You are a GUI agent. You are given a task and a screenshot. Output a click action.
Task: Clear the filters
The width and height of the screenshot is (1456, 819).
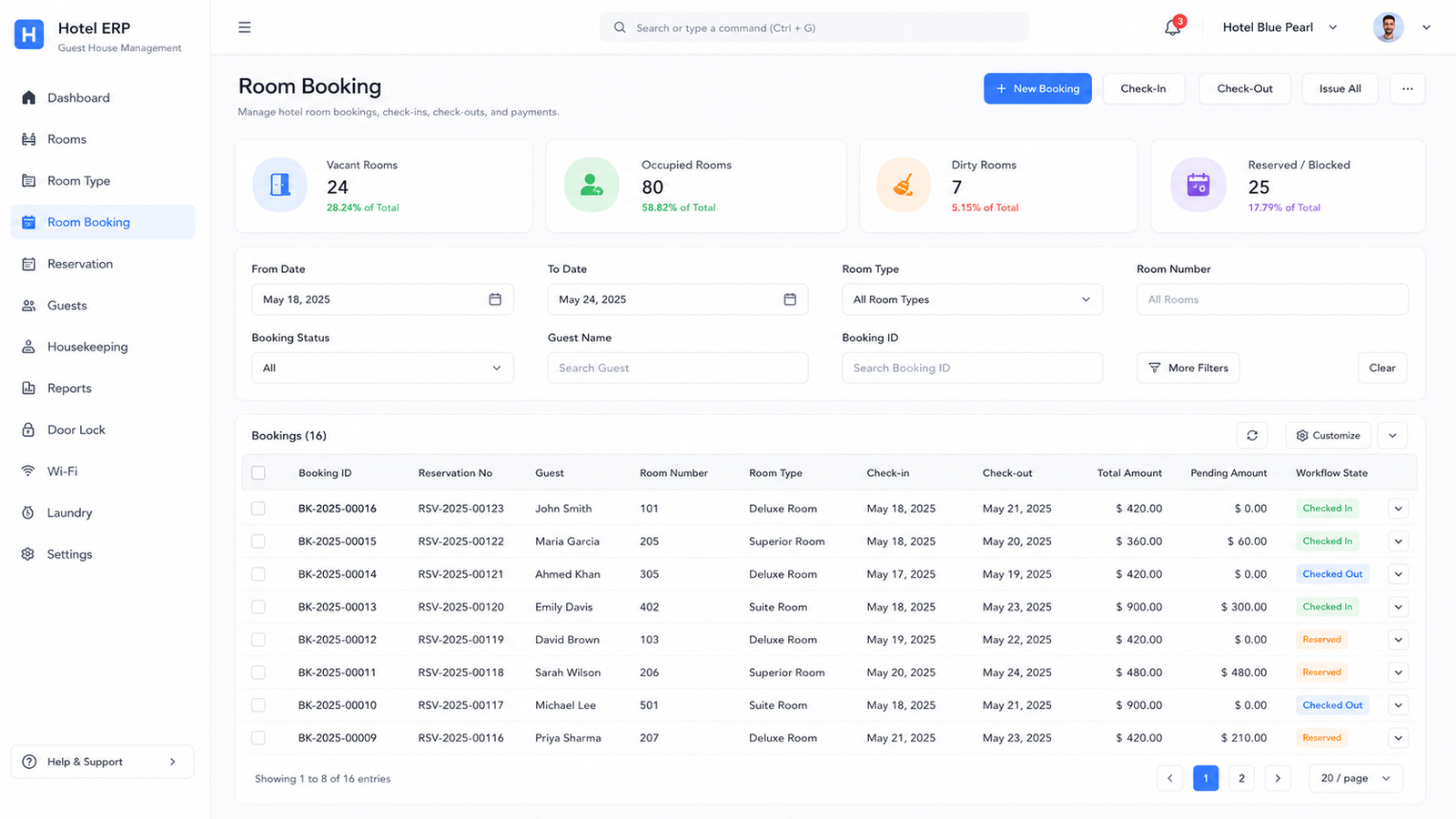[1382, 368]
